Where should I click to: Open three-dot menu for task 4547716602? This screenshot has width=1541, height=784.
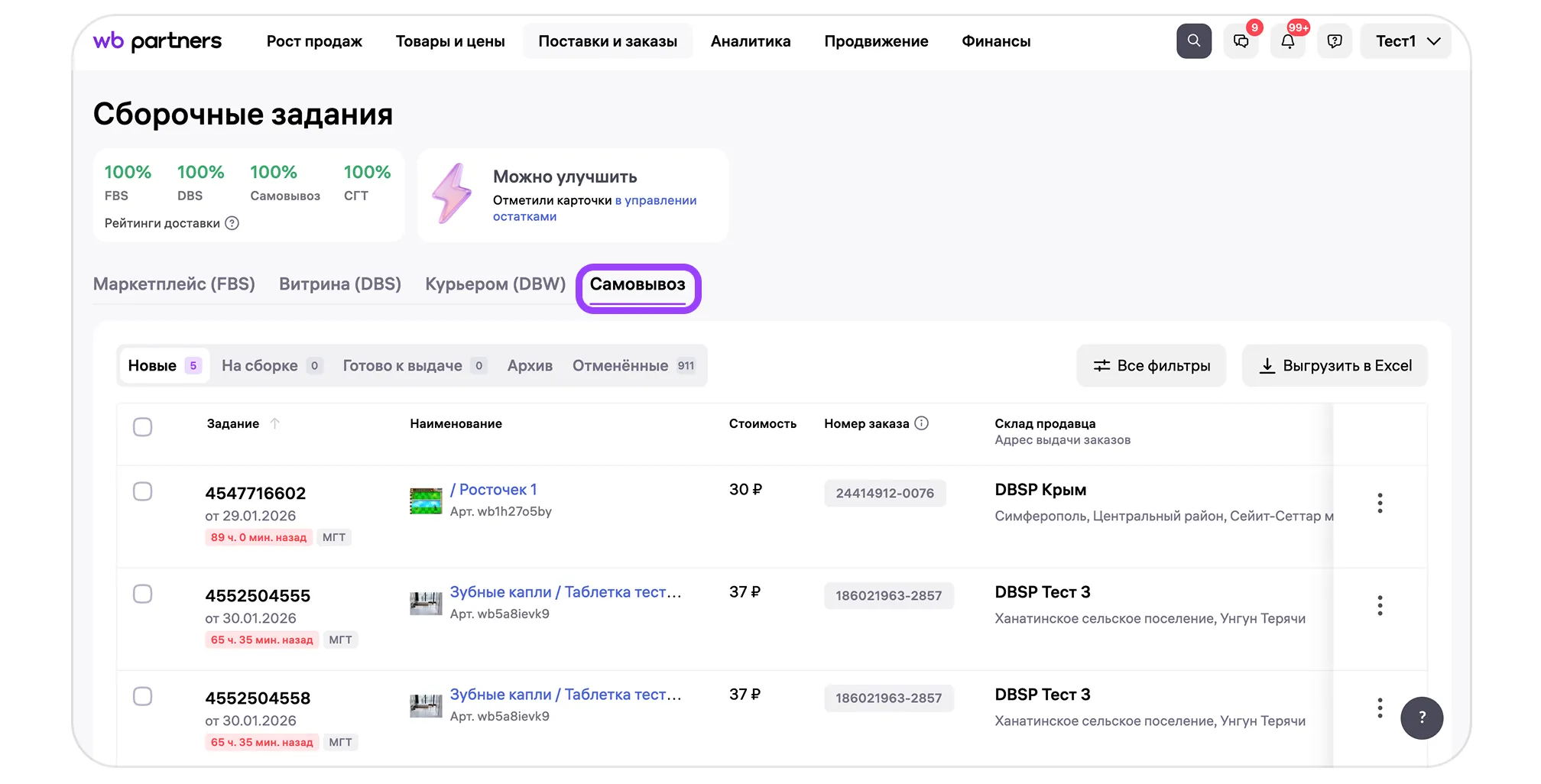(x=1380, y=503)
